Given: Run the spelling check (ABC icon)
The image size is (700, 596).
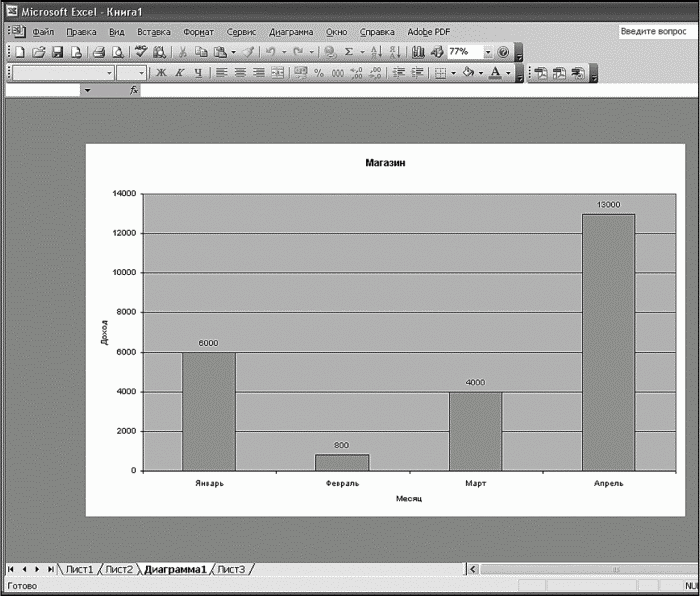Looking at the screenshot, I should pos(141,52).
